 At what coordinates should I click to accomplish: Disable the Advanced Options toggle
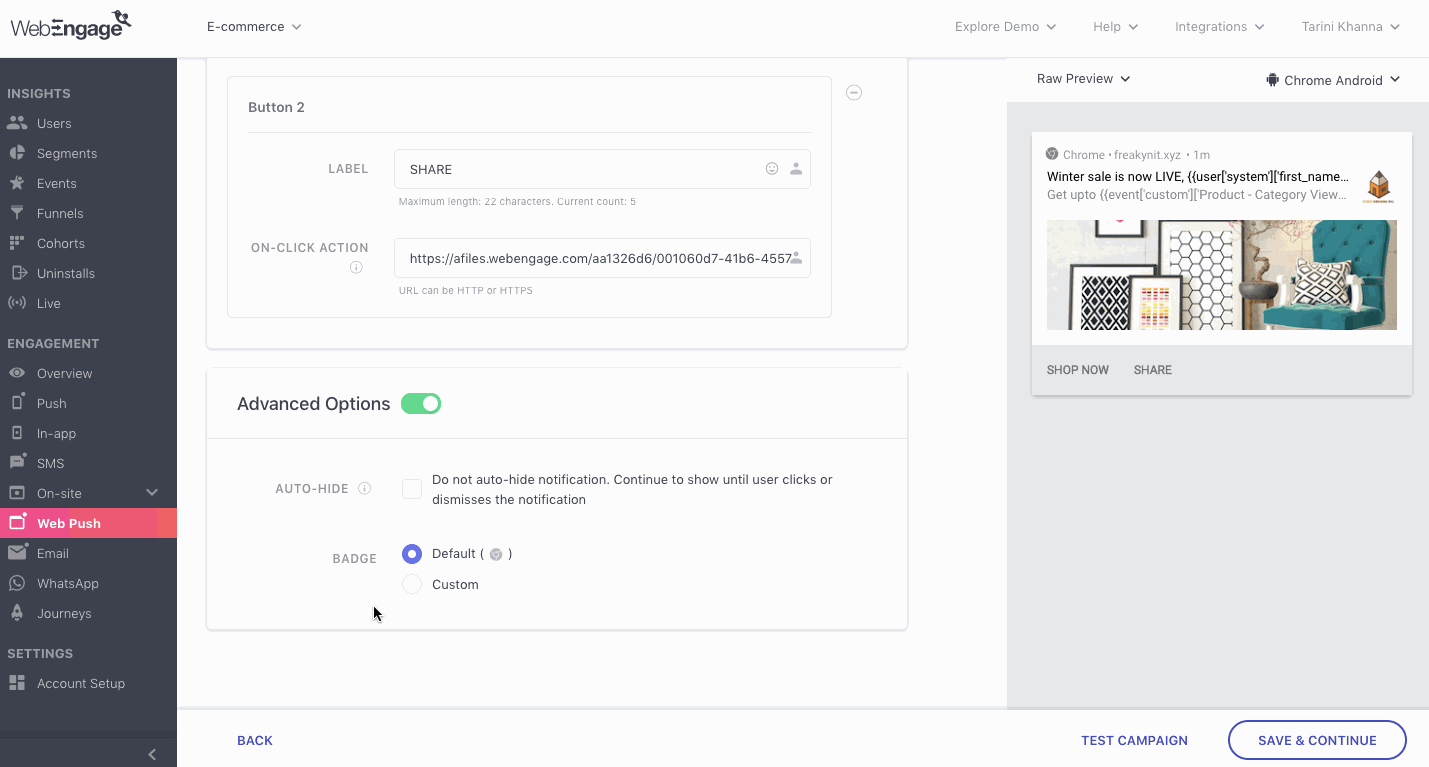click(x=420, y=403)
